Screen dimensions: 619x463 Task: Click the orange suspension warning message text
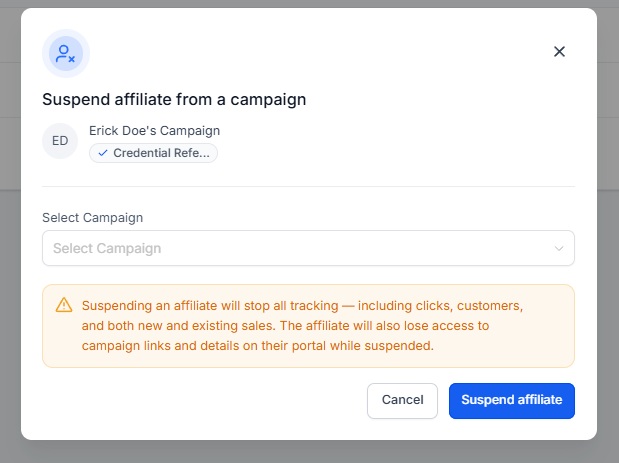click(302, 326)
